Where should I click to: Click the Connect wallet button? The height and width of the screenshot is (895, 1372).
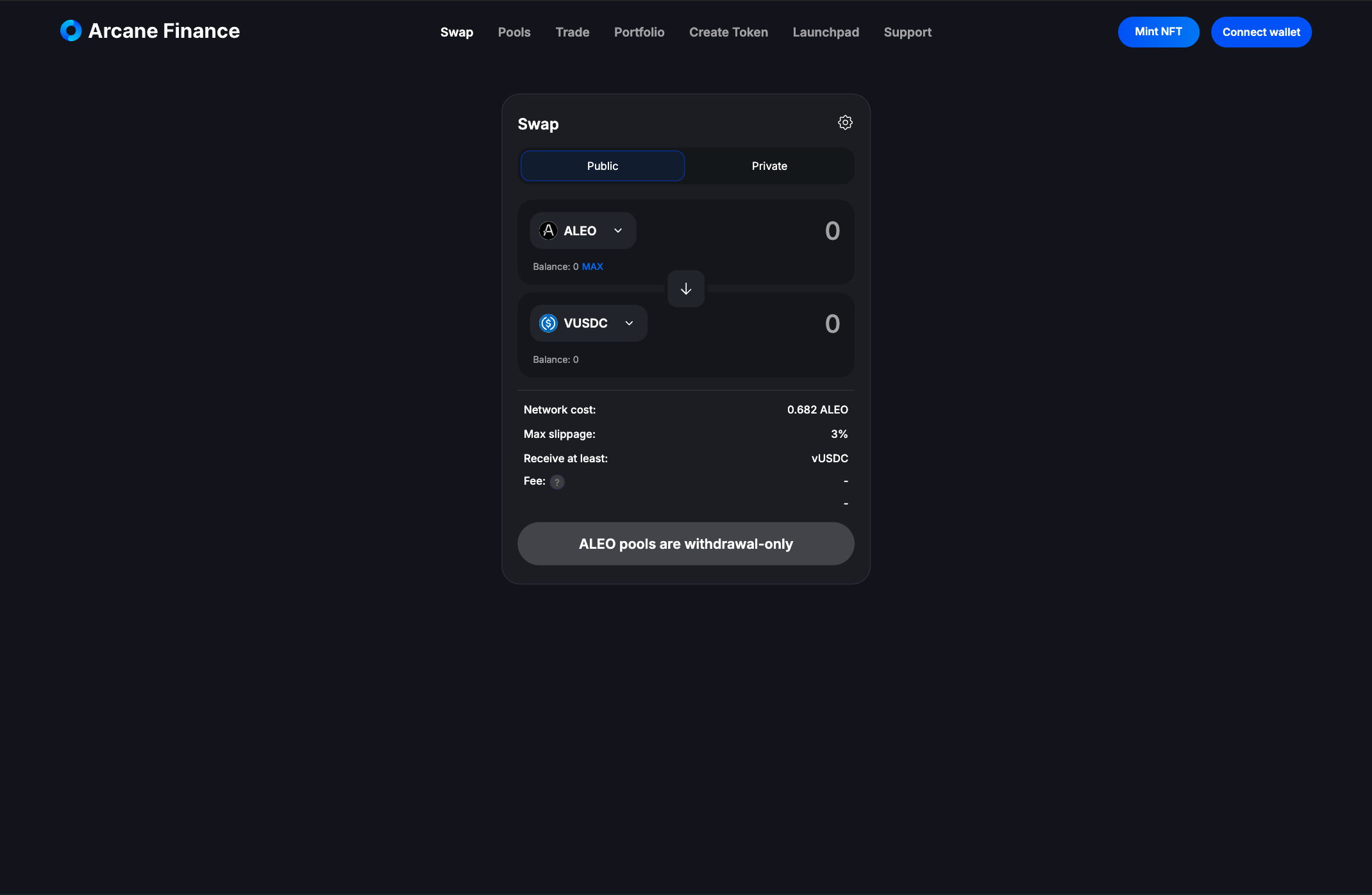[x=1261, y=32]
